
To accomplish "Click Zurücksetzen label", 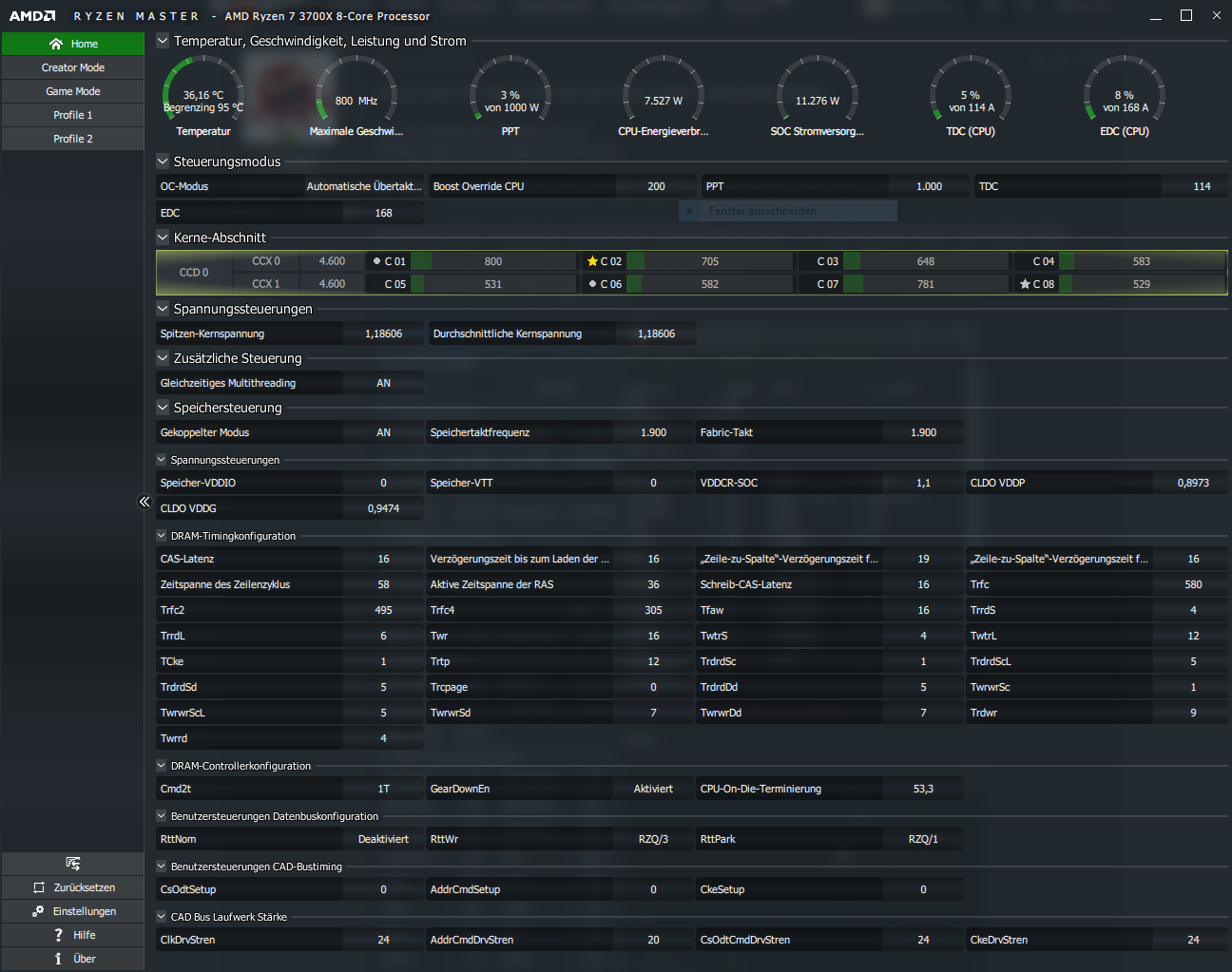I will [85, 887].
